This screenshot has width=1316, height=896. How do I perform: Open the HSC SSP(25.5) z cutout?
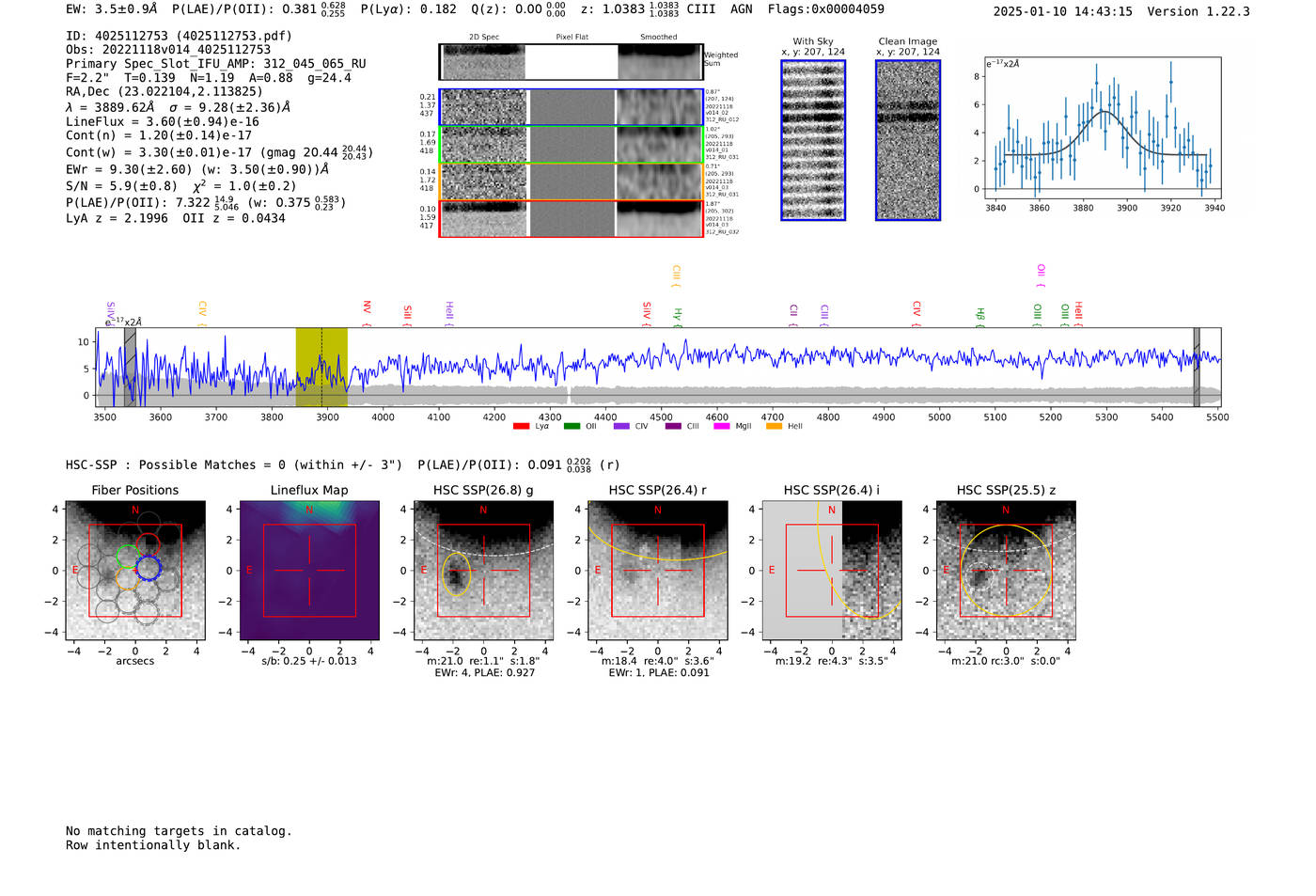(x=1006, y=571)
